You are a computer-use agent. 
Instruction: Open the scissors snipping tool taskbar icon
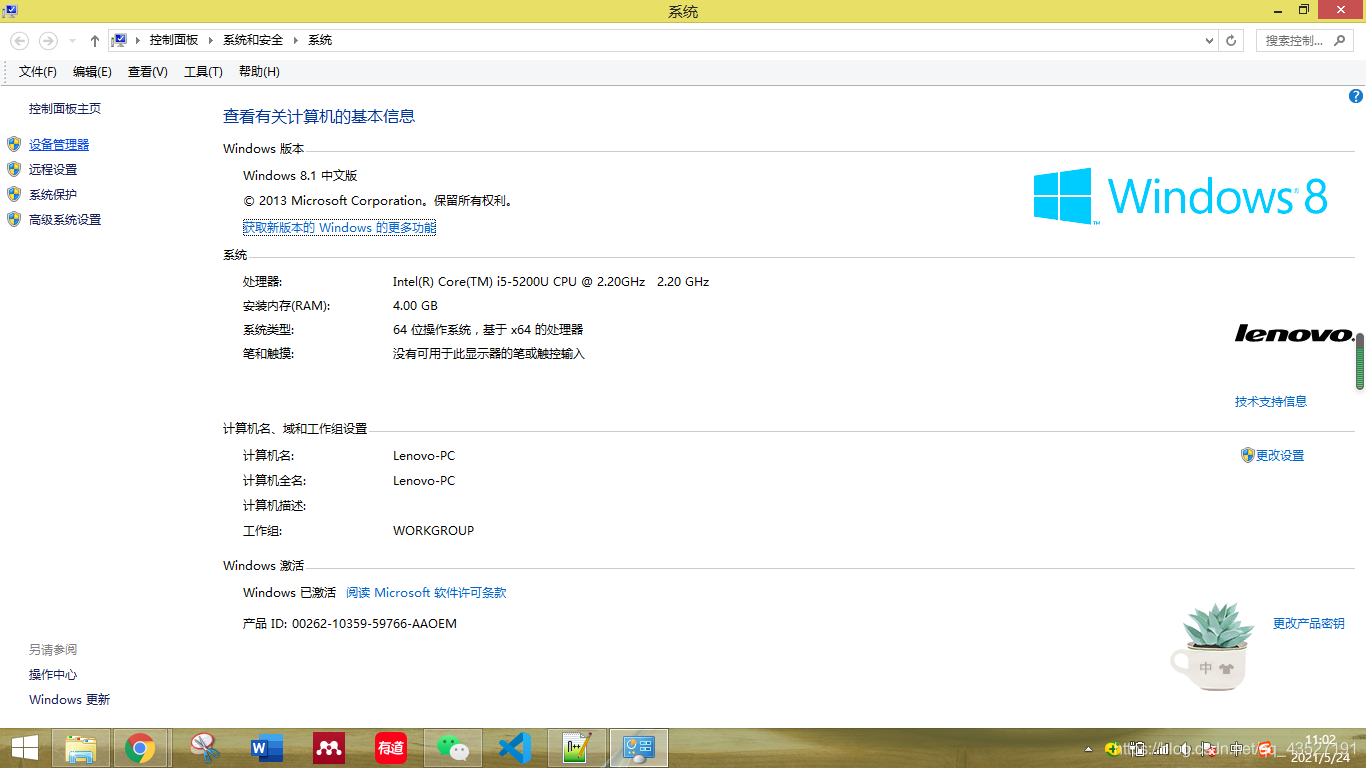(x=204, y=748)
